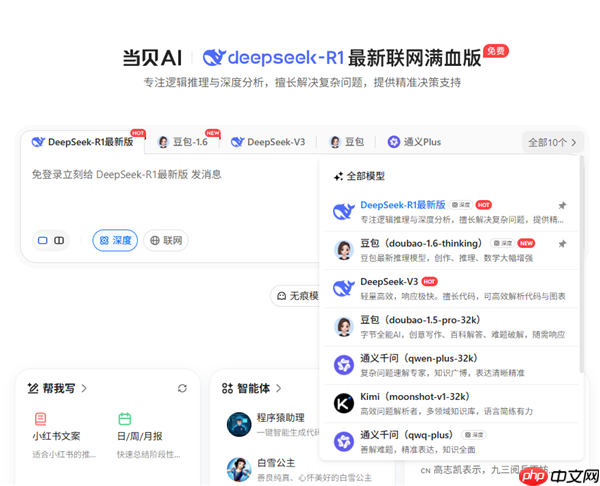This screenshot has height=486, width=600.
Task: Select split-pane layout icon
Action: tap(59, 240)
